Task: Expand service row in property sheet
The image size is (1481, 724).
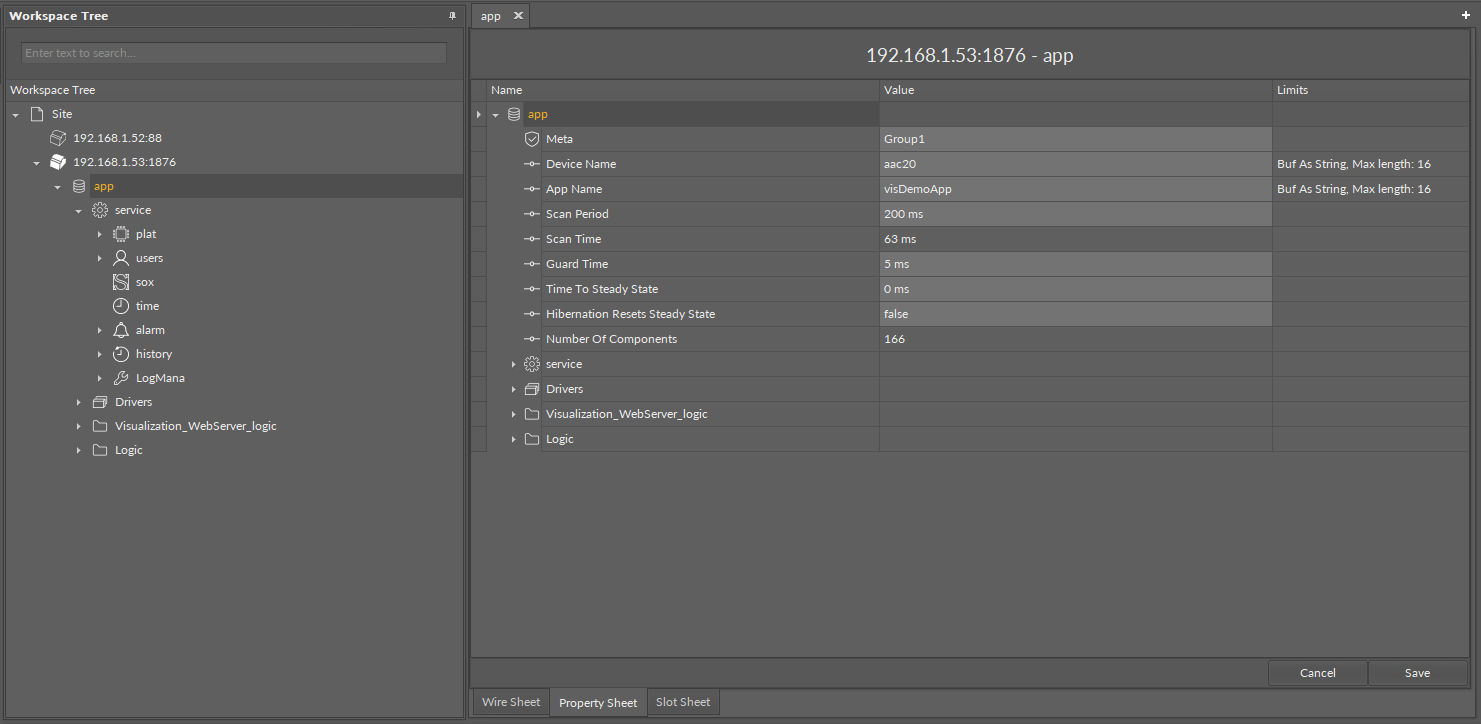Action: pos(514,364)
